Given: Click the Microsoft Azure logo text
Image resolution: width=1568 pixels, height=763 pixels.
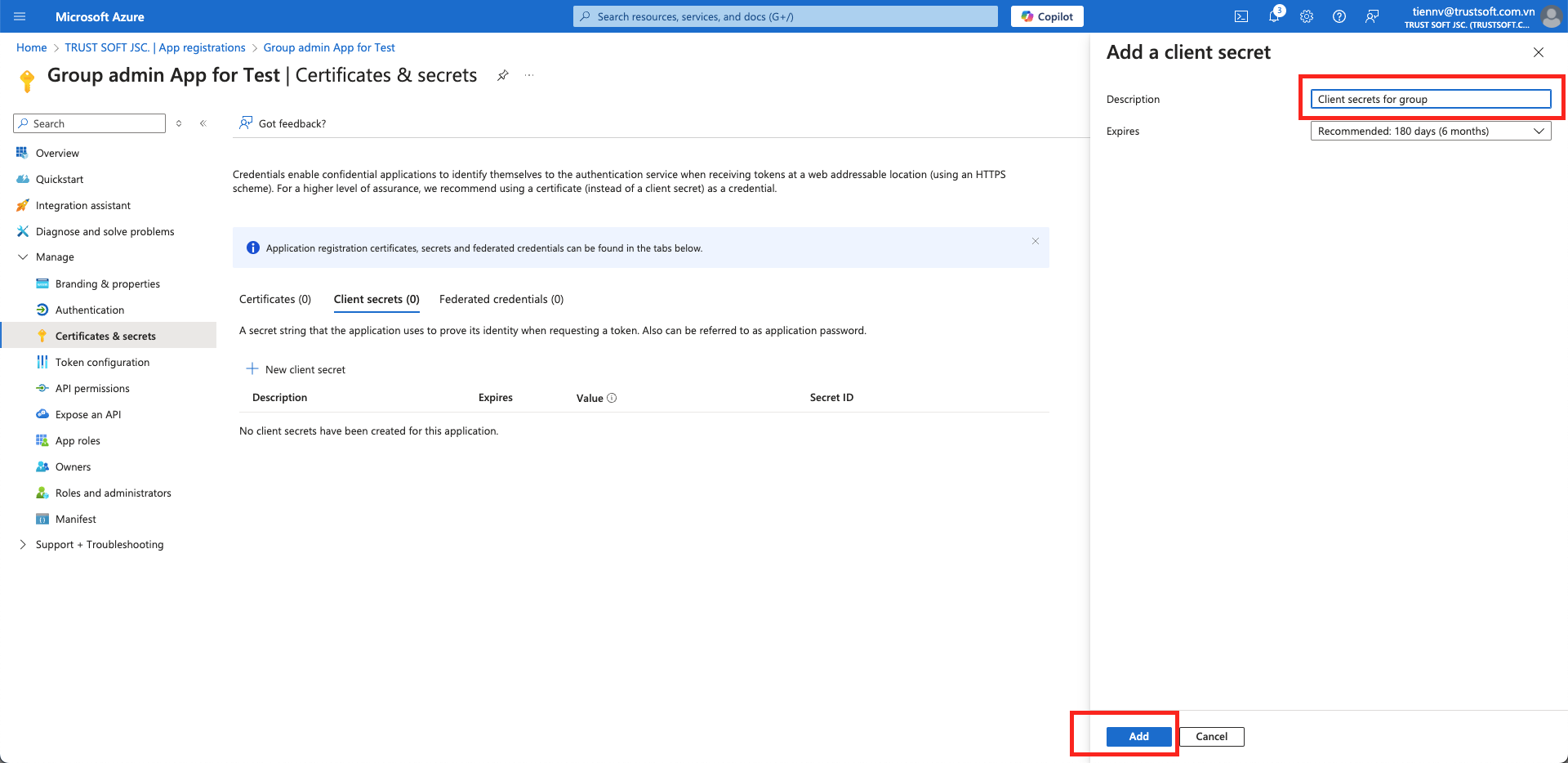Looking at the screenshot, I should point(100,16).
